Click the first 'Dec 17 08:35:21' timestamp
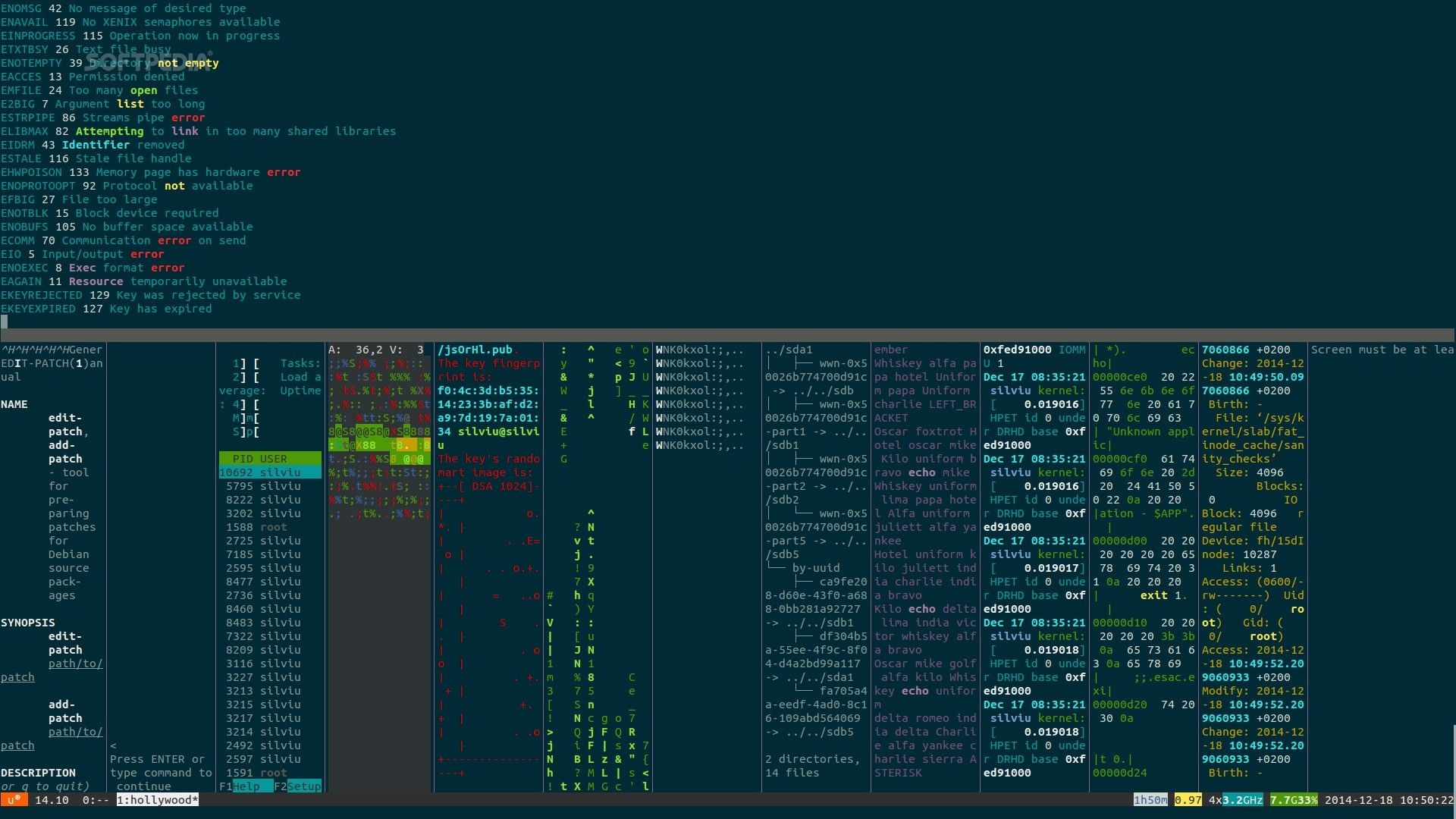 (x=1035, y=377)
